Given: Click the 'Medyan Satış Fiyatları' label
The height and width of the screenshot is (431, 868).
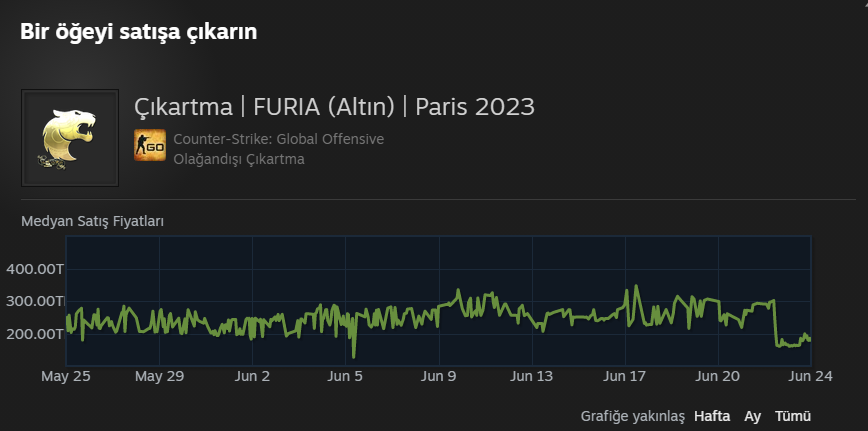Looking at the screenshot, I should (x=92, y=221).
